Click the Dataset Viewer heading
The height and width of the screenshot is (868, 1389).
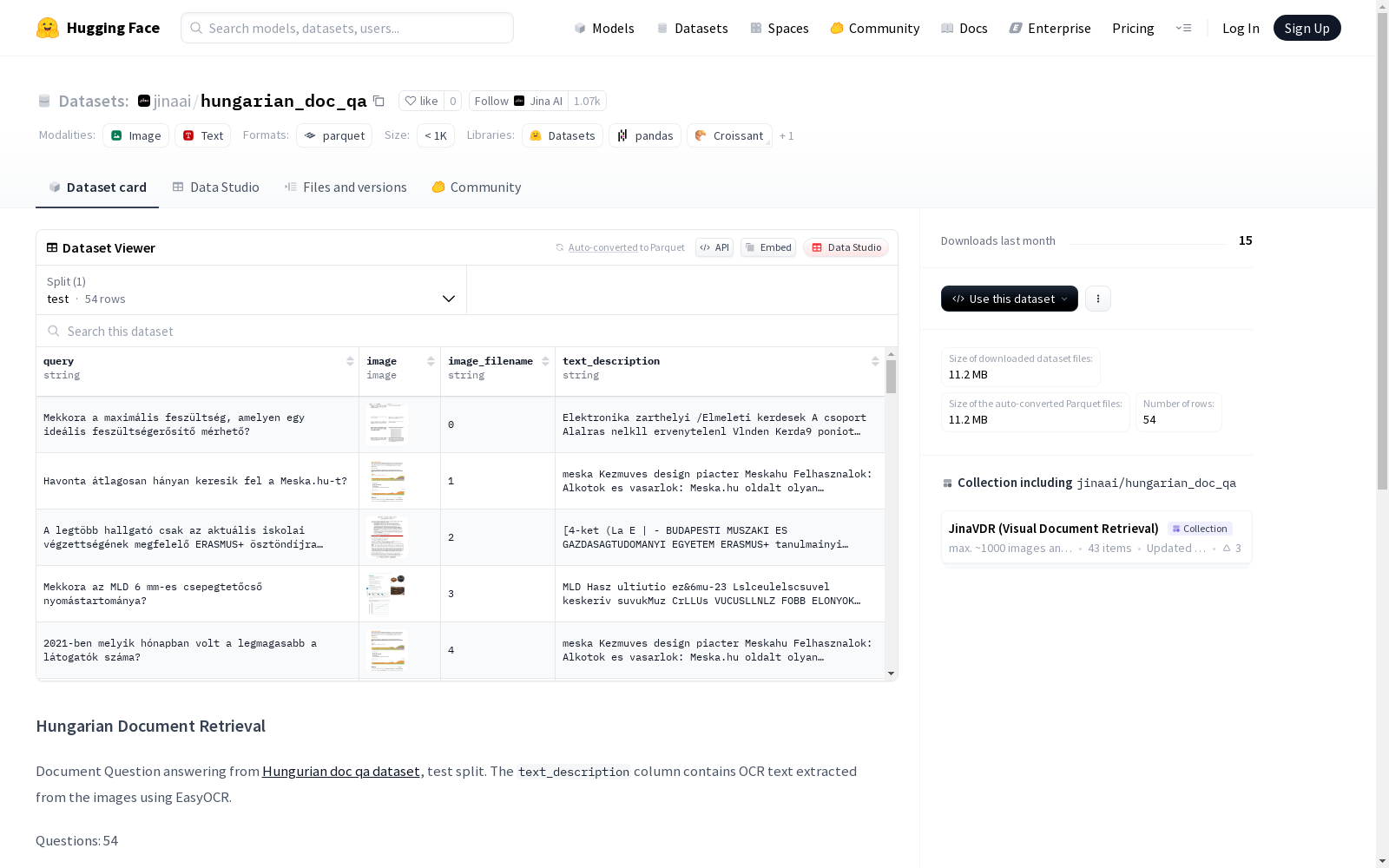click(x=109, y=247)
